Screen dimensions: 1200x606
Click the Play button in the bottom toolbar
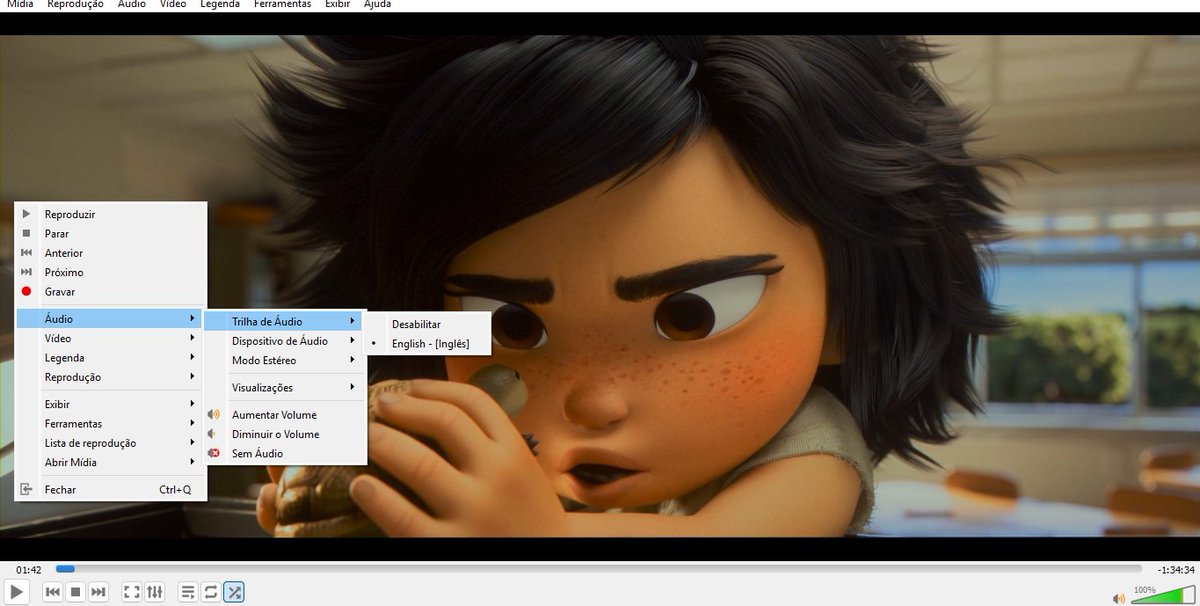coord(16,592)
